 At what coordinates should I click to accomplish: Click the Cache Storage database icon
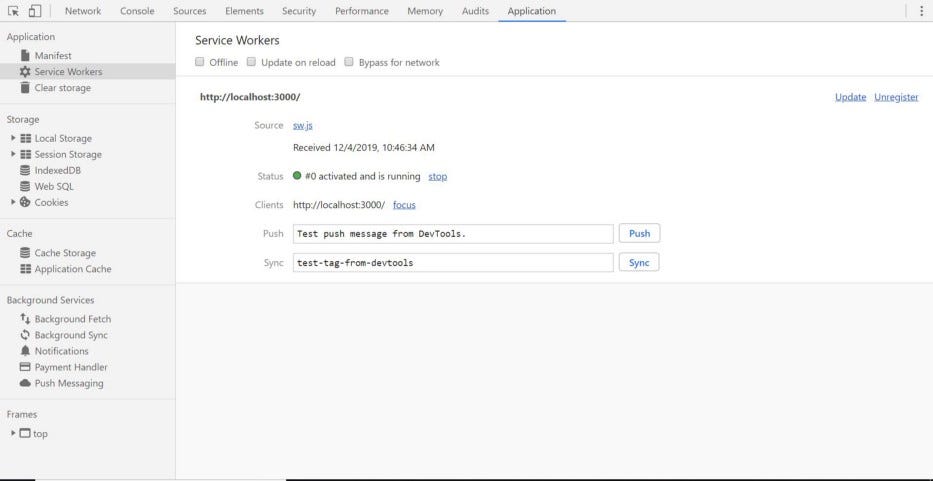[x=25, y=253]
